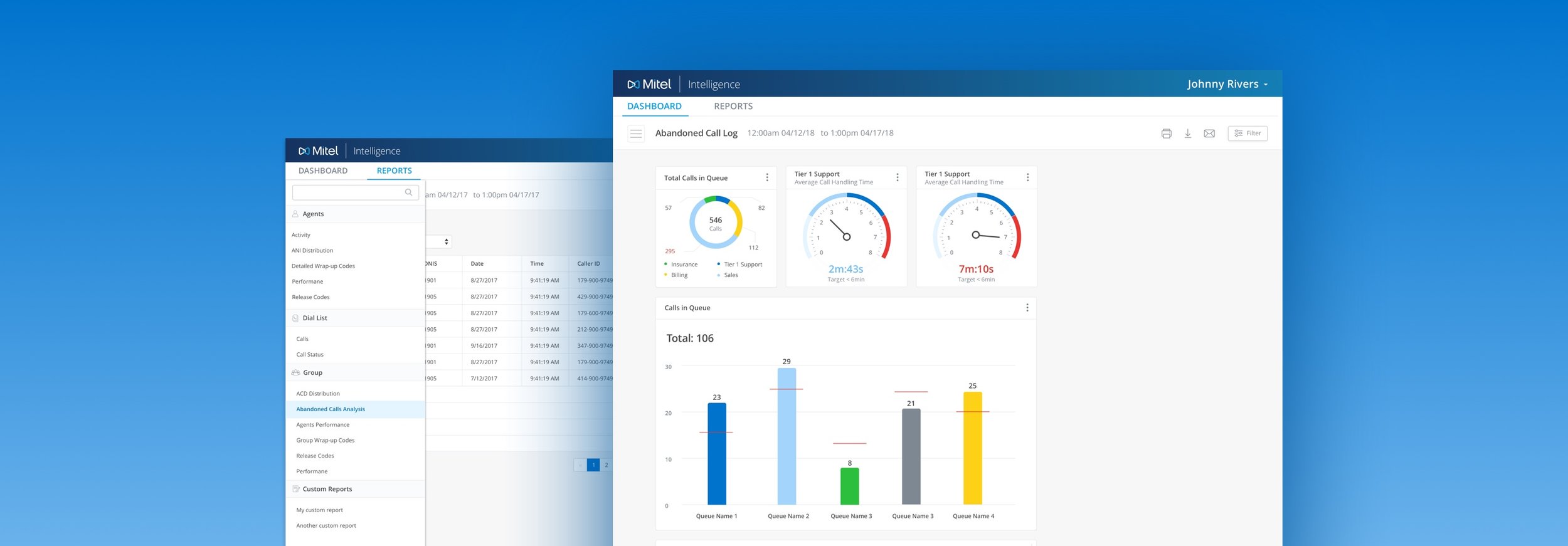The height and width of the screenshot is (546, 1568).
Task: Open Activity report under Agents
Action: [301, 235]
